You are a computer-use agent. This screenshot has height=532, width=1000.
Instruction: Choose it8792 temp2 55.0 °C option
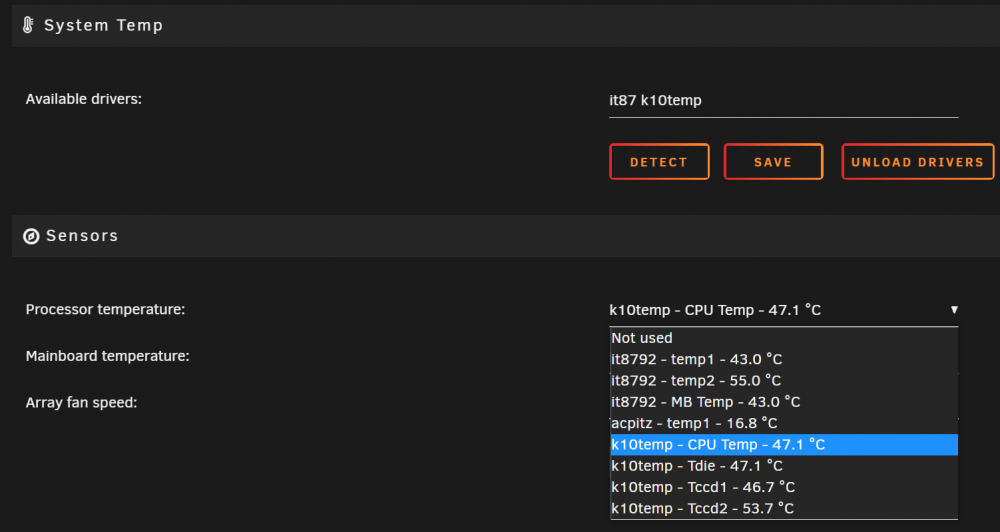tap(784, 381)
